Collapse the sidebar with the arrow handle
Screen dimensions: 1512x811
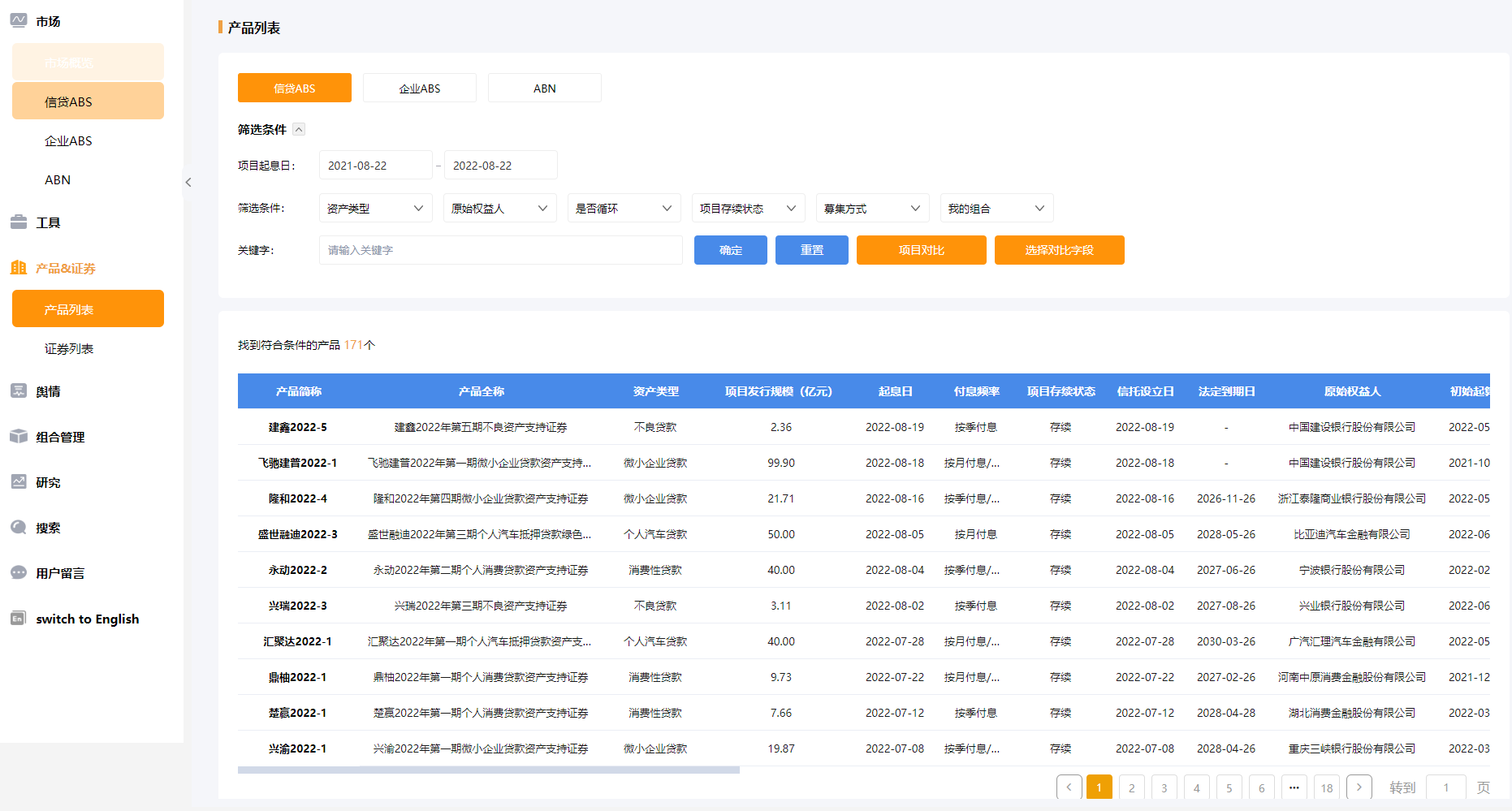(188, 182)
